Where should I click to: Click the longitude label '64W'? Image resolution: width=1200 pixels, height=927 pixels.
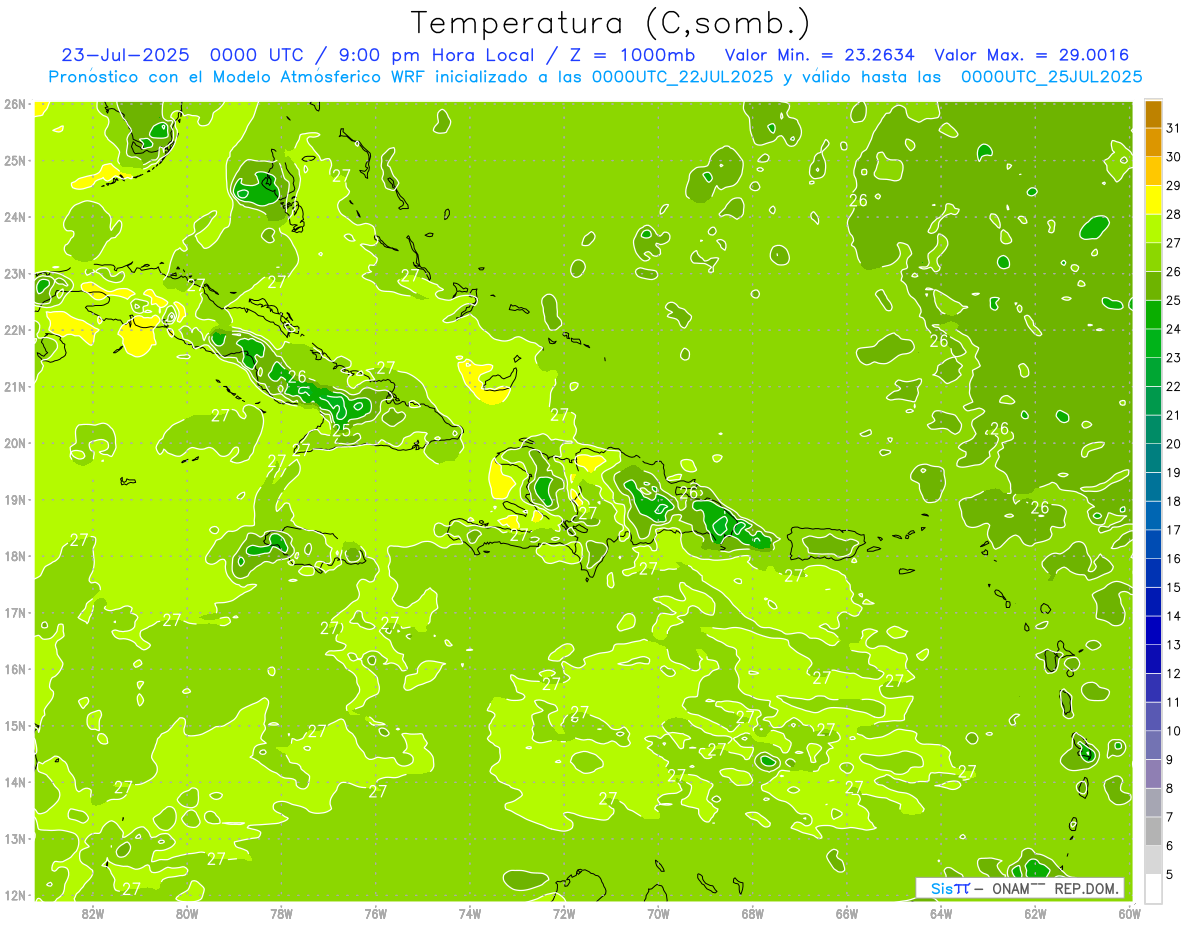[941, 913]
